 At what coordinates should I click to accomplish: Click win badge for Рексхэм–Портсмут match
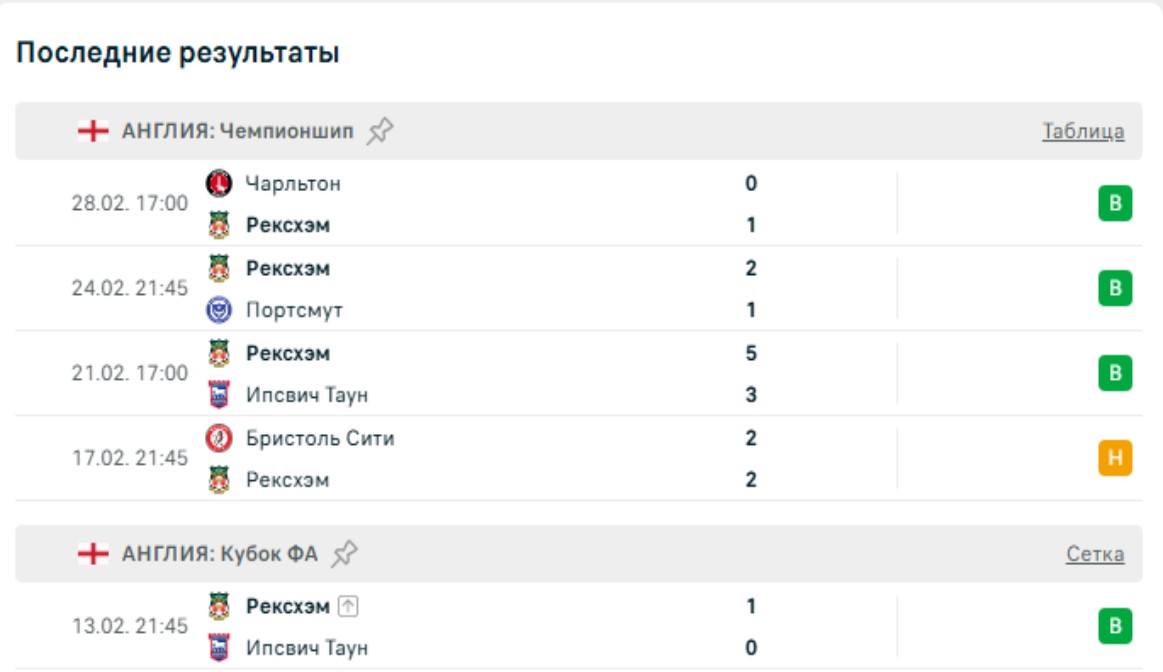coord(1115,289)
